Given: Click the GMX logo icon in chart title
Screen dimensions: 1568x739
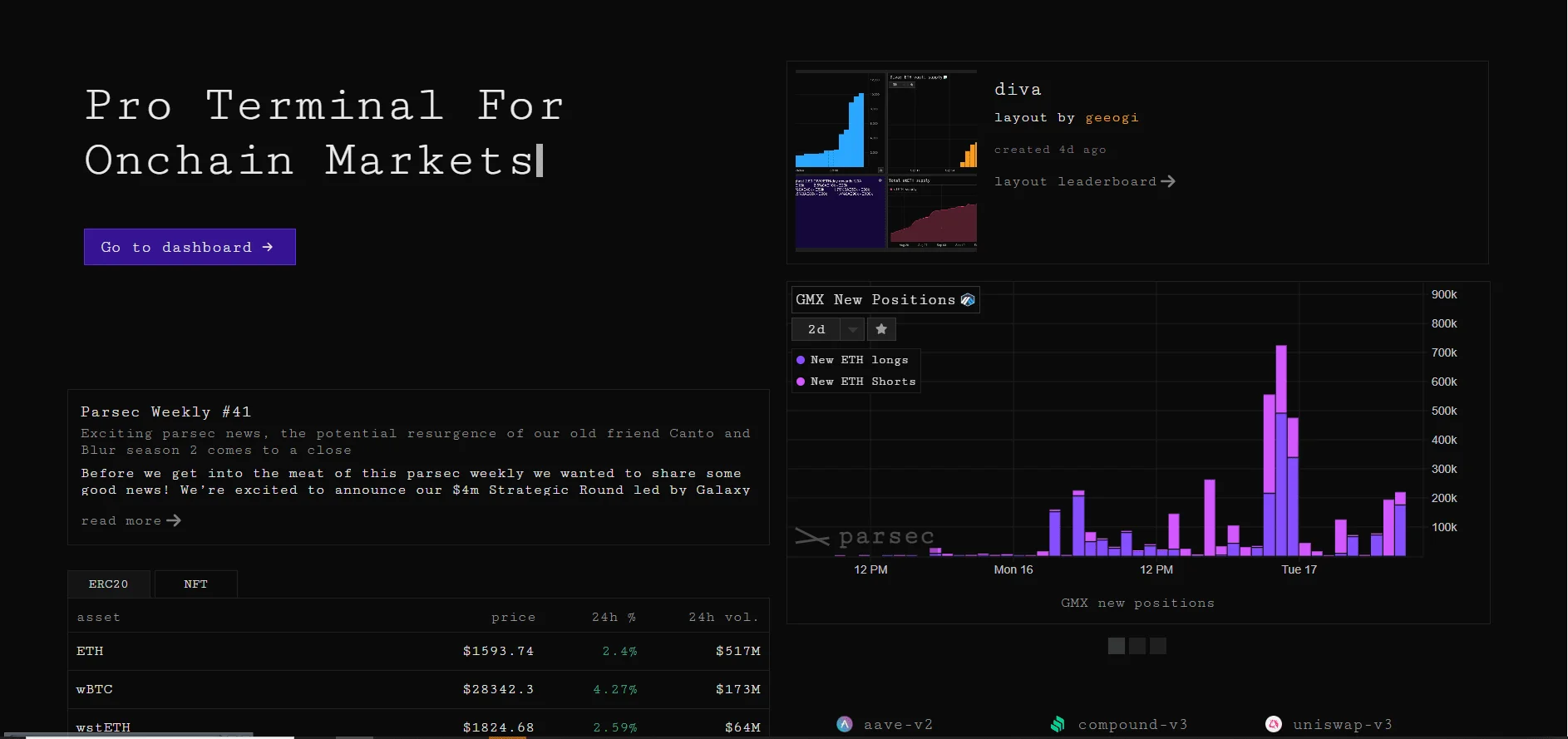Looking at the screenshot, I should 968,300.
